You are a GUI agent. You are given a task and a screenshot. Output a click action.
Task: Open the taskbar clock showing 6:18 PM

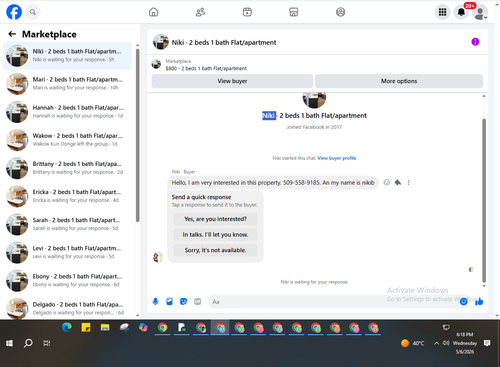click(x=465, y=343)
